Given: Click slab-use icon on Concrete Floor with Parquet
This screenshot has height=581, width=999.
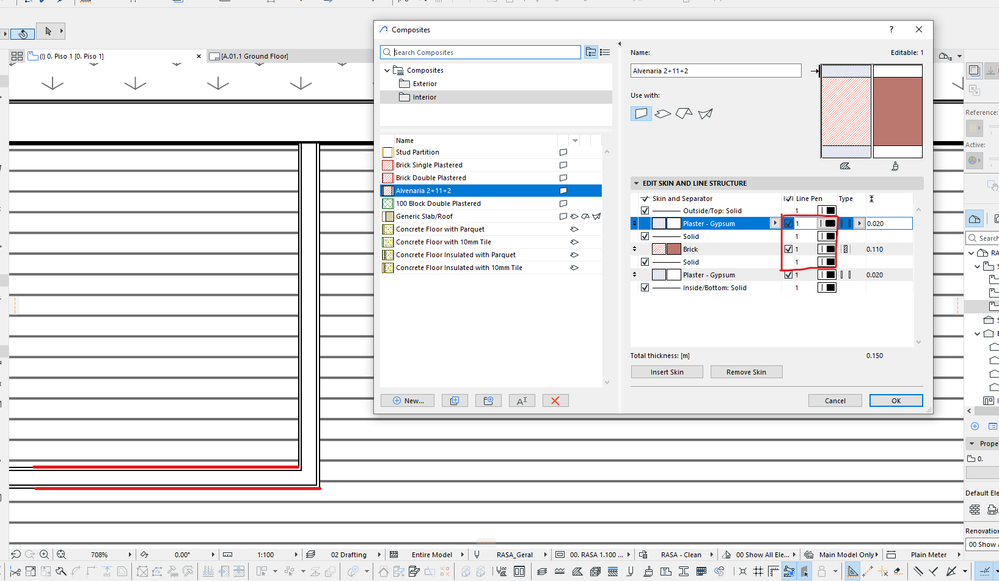Looking at the screenshot, I should [574, 229].
